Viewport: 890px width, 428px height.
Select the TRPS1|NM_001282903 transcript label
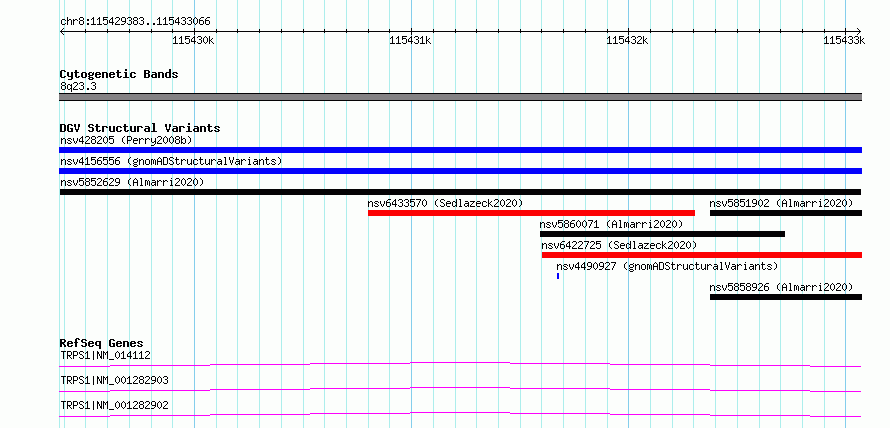(114, 380)
